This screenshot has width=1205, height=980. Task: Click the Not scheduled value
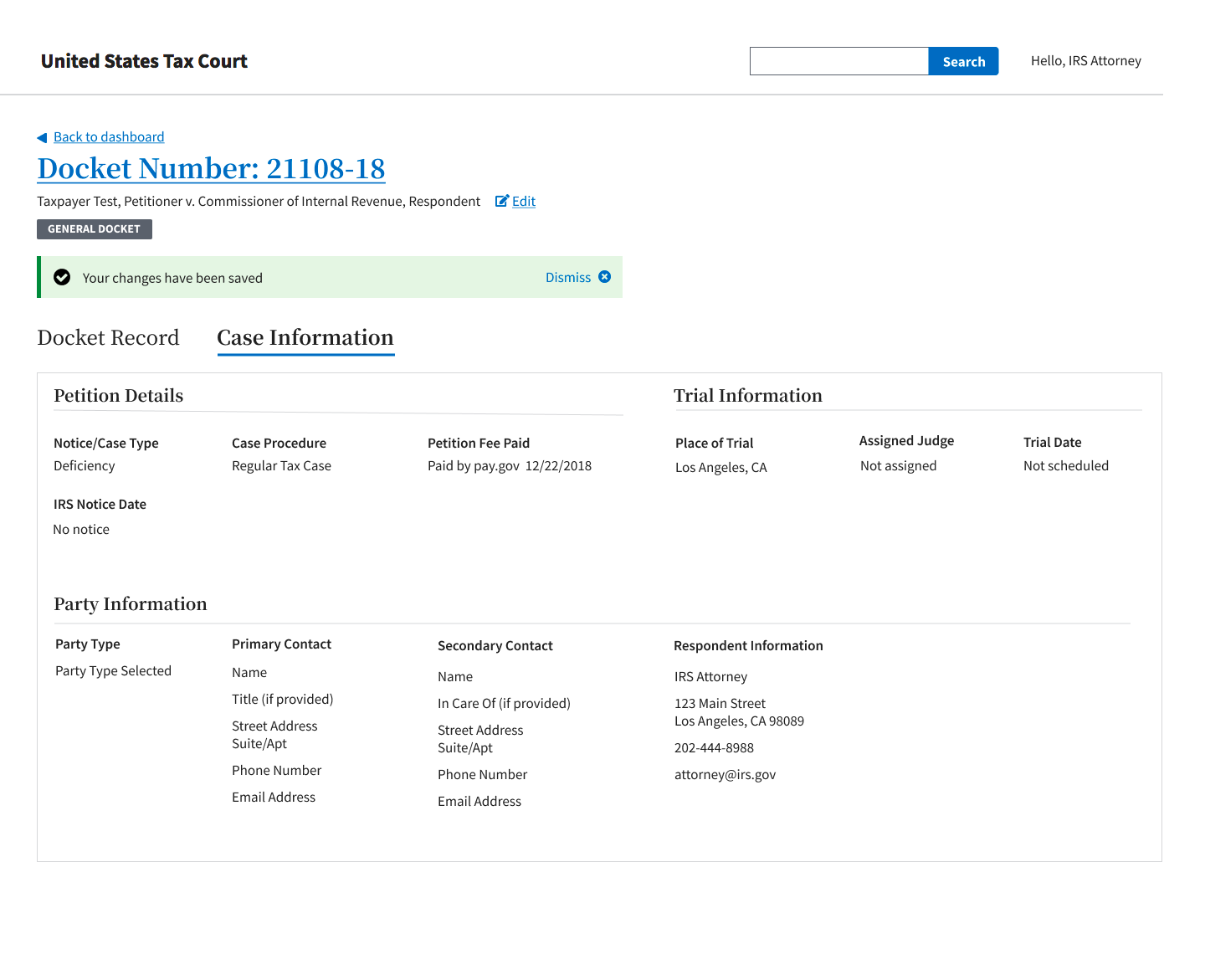click(x=1066, y=466)
